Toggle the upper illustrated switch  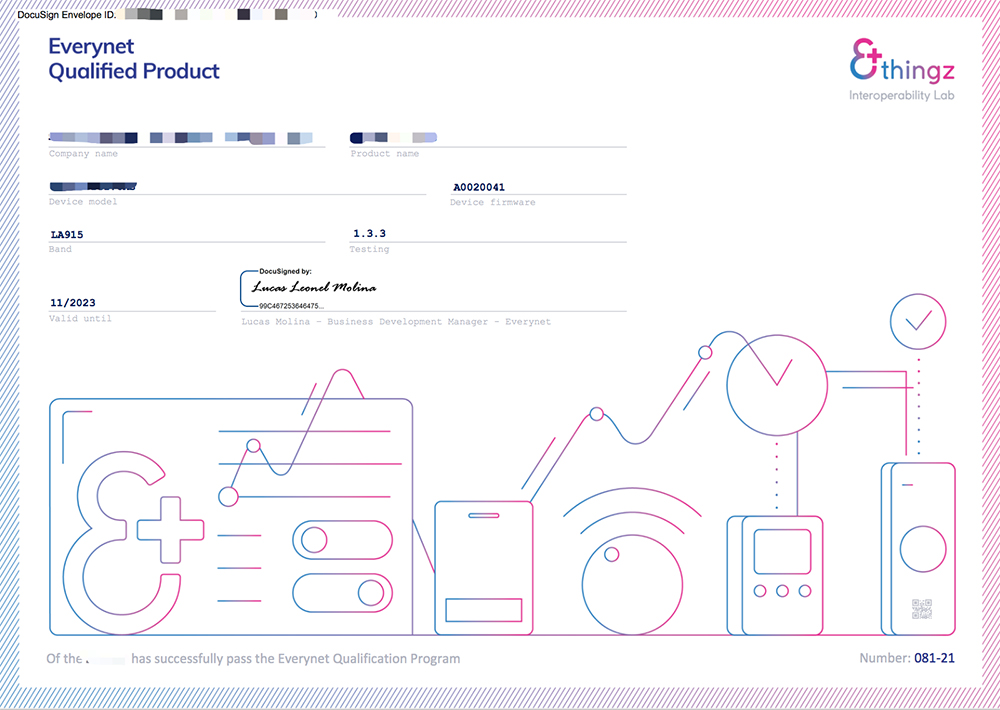pyautogui.click(x=342, y=540)
